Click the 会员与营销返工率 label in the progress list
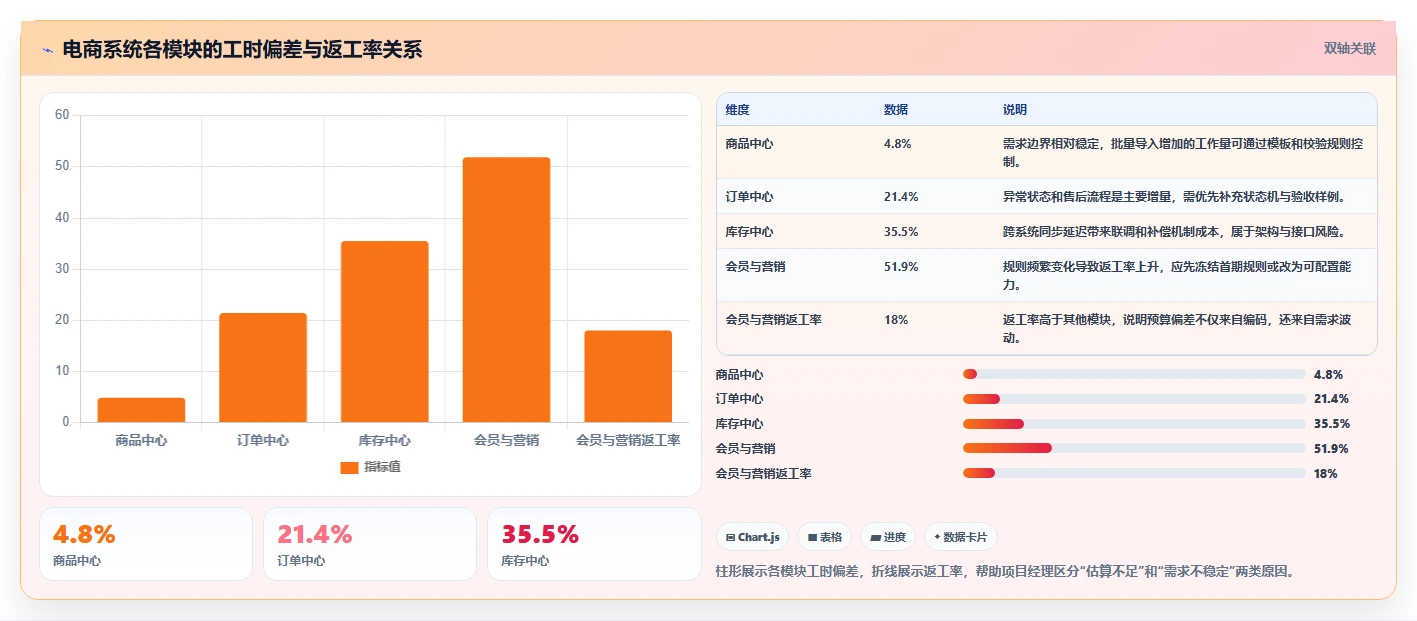Screen dimensions: 1417x621 pyautogui.click(x=764, y=474)
